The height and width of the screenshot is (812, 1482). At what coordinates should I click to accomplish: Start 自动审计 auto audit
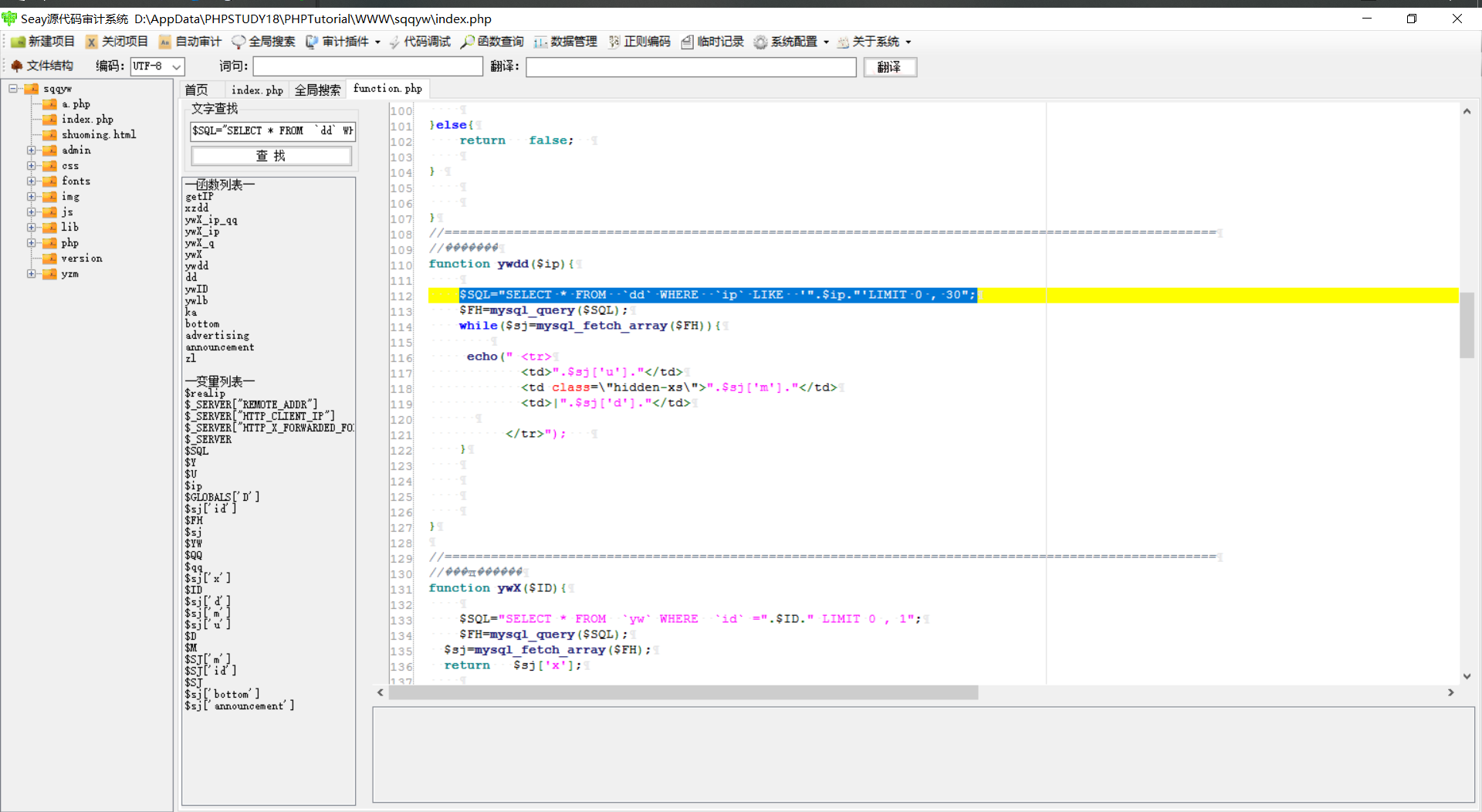(x=190, y=42)
